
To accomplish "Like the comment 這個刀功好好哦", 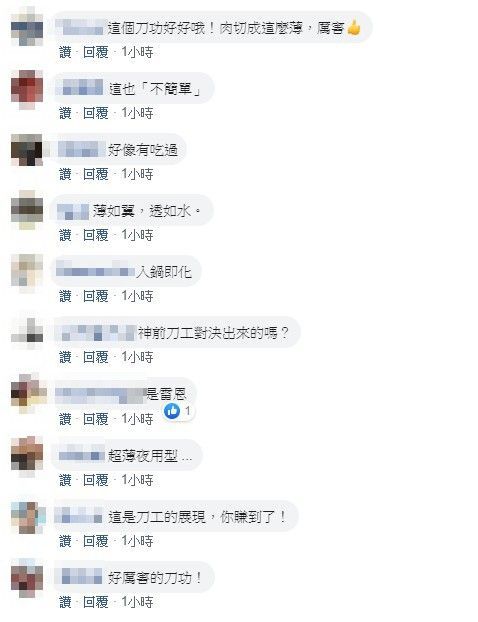I will pyautogui.click(x=65, y=52).
